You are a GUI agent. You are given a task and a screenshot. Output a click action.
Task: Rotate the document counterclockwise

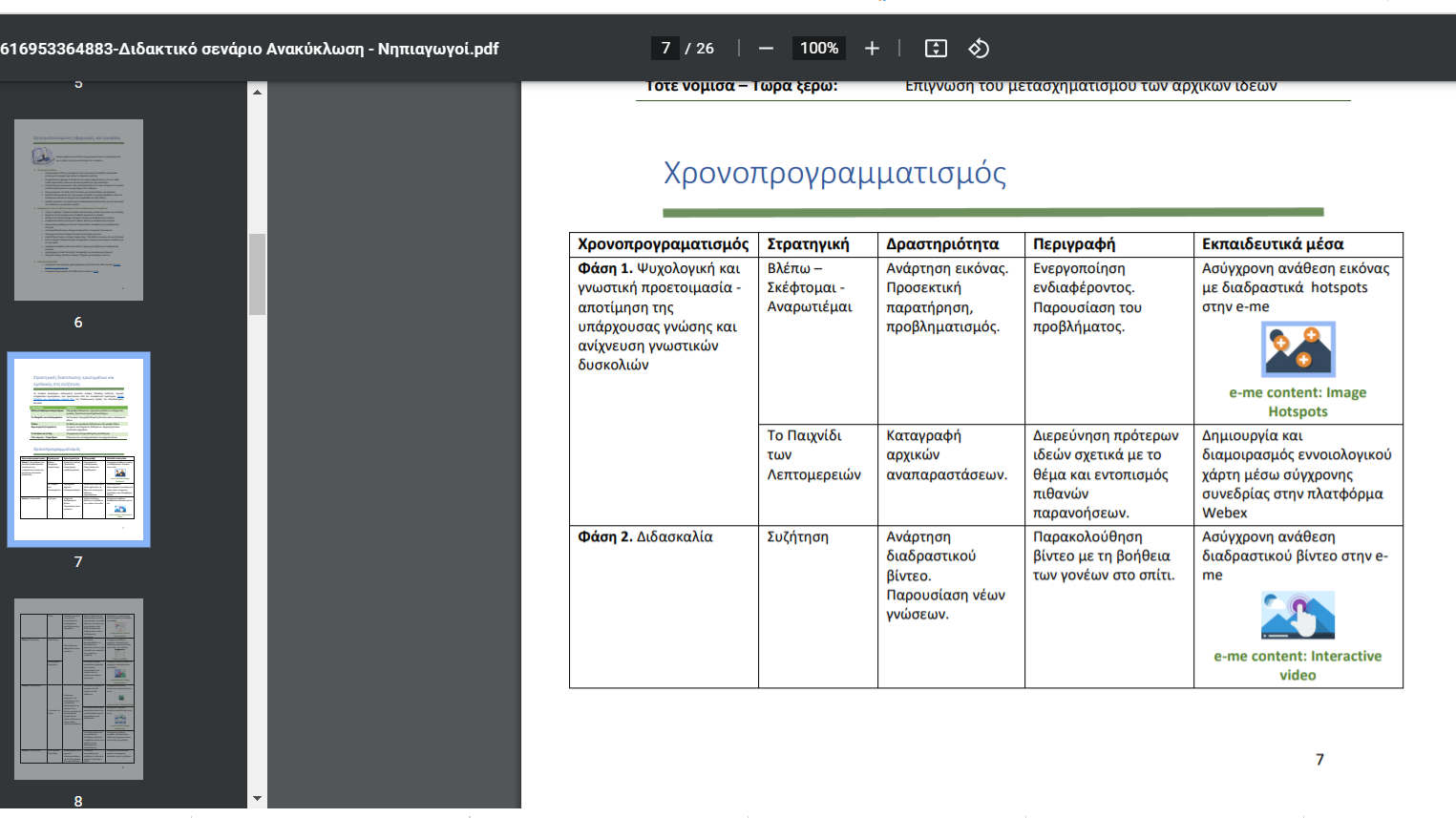click(979, 49)
